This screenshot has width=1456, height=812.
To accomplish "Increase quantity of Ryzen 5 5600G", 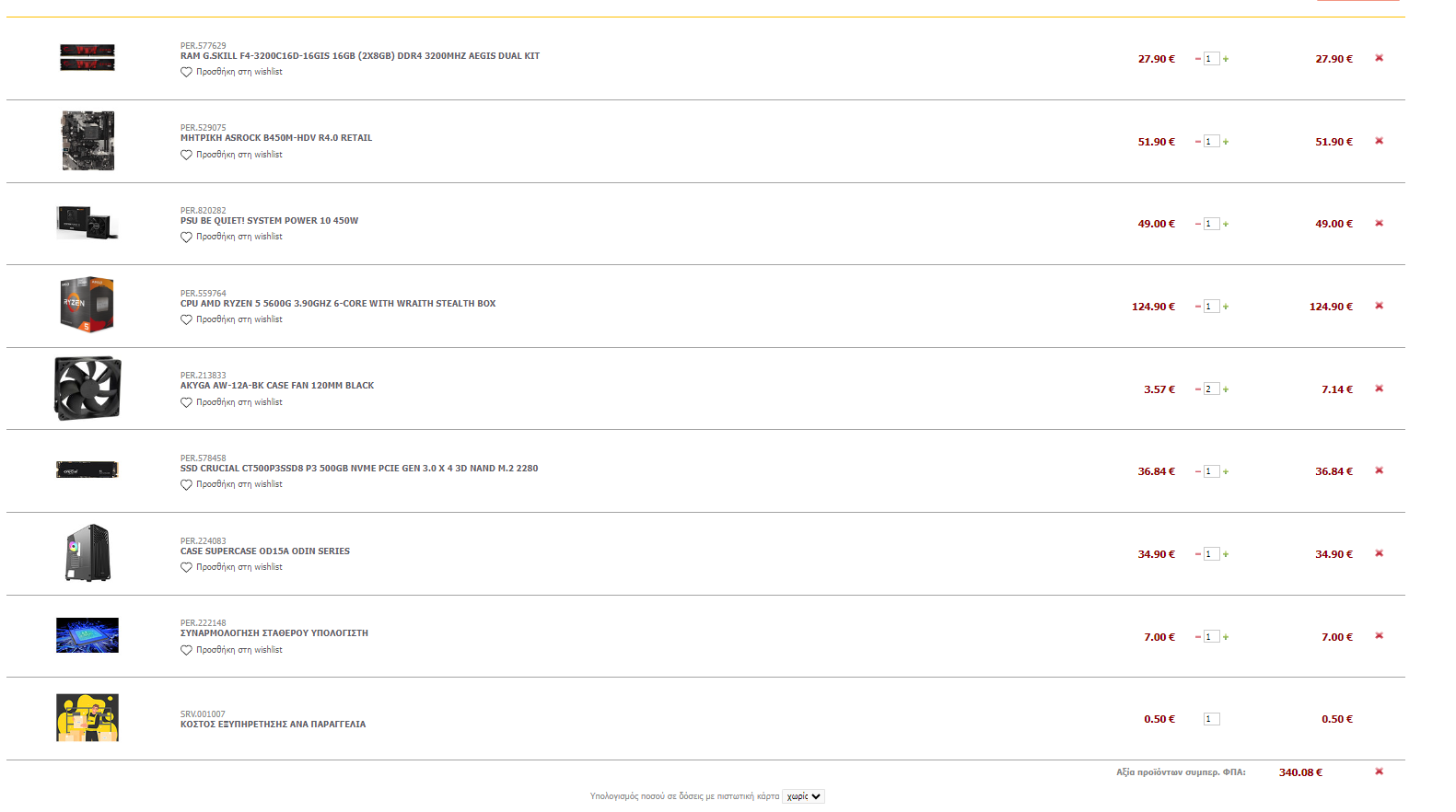I will [x=1226, y=307].
